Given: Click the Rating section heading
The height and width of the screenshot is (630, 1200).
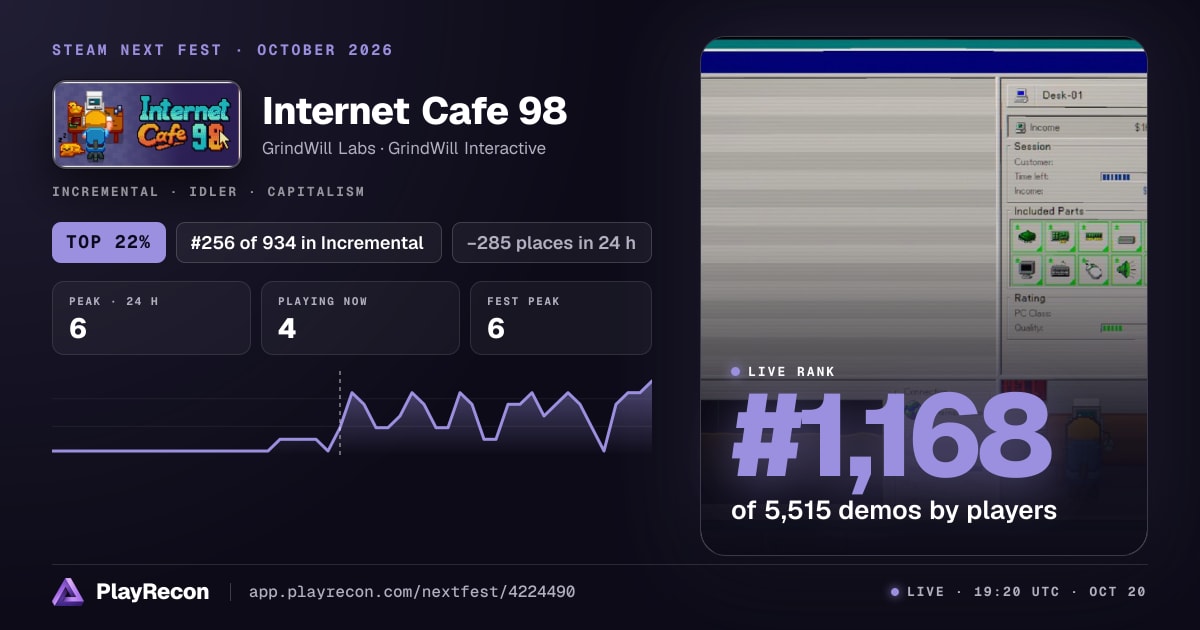Looking at the screenshot, I should click(1029, 298).
